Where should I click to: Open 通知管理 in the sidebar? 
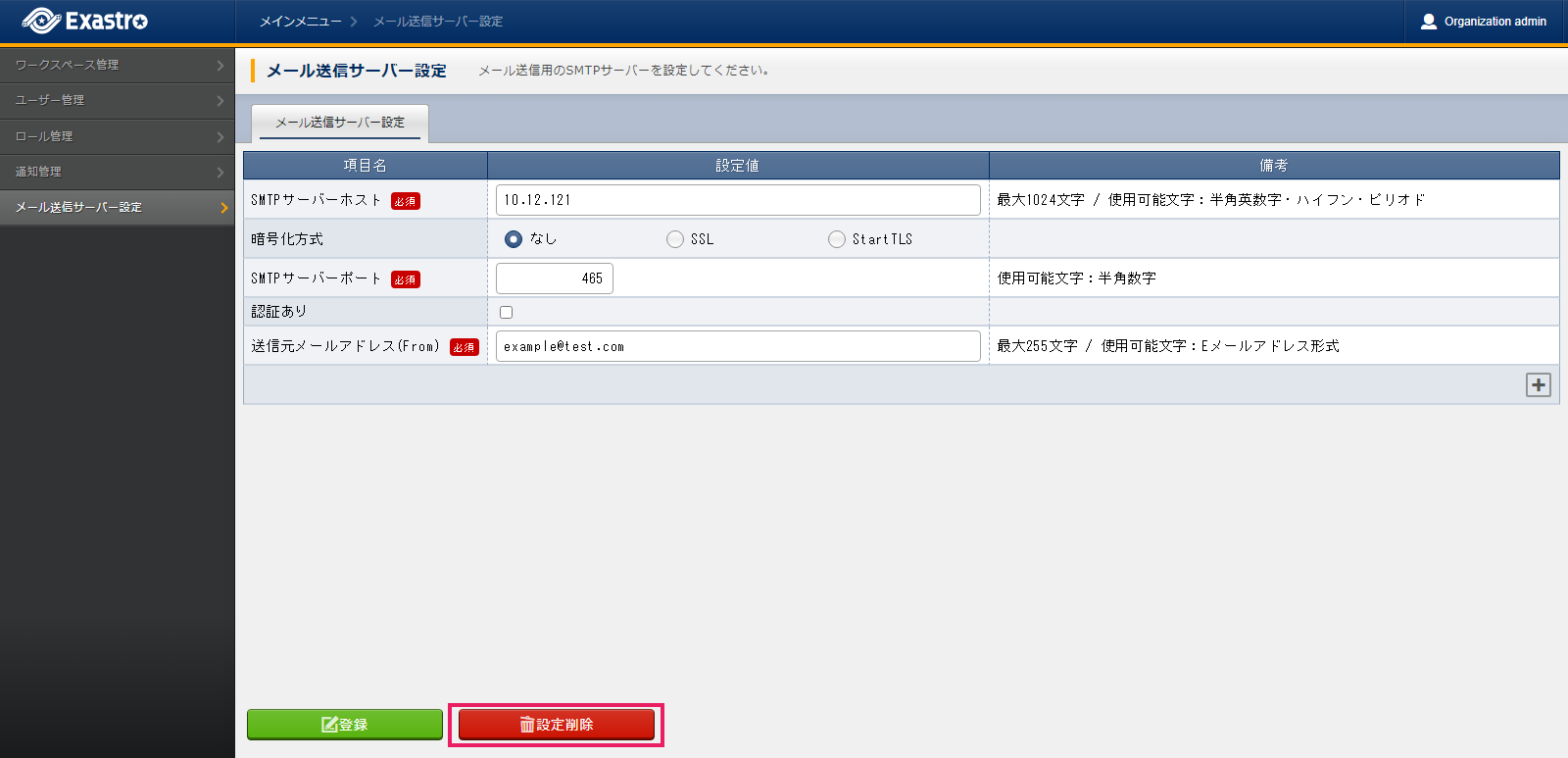(x=39, y=172)
